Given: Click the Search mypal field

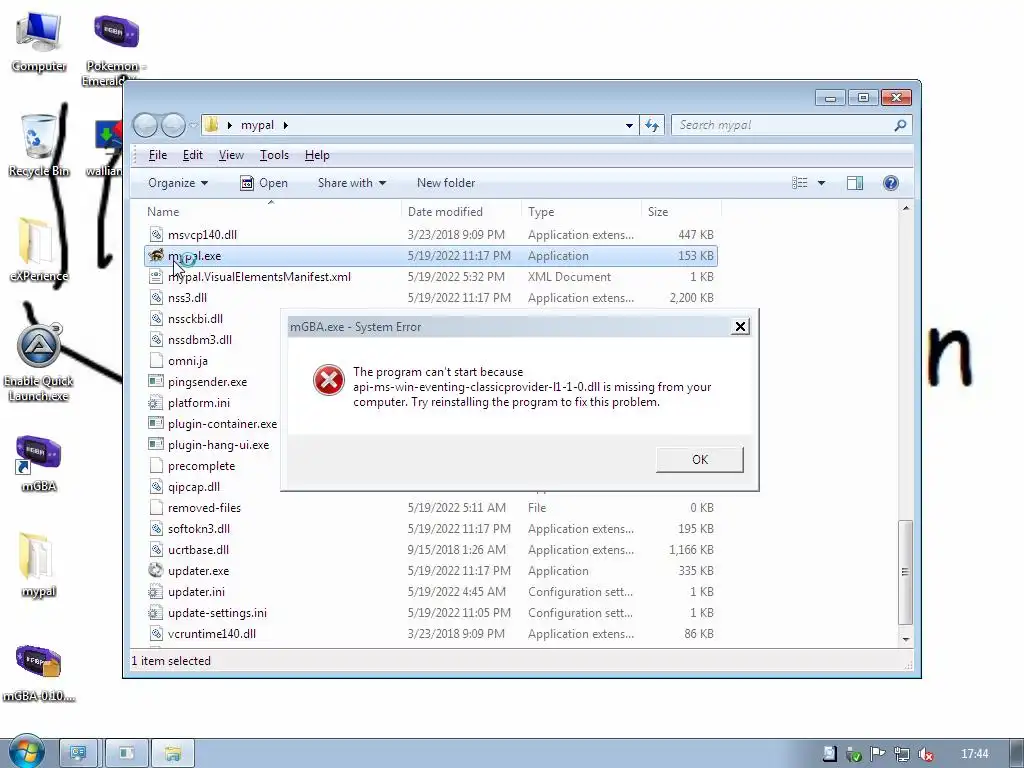Looking at the screenshot, I should (784, 125).
